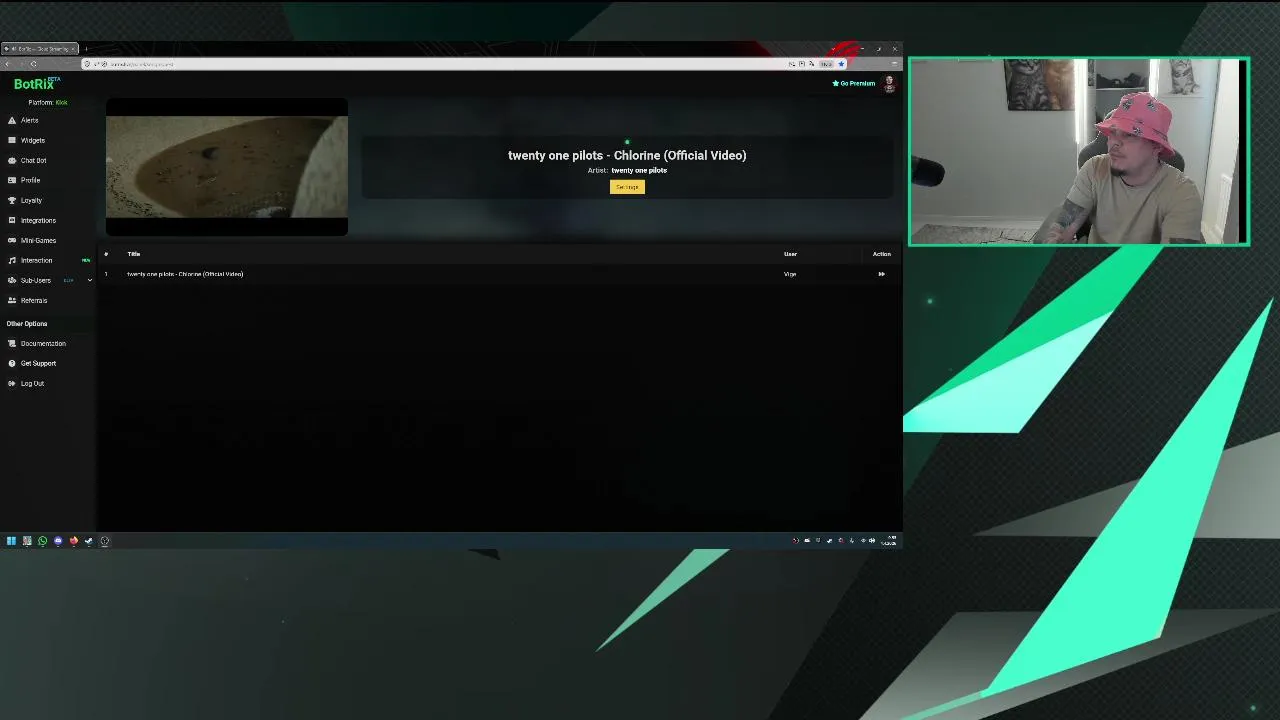The width and height of the screenshot is (1280, 720).
Task: Open the Alerts section icon
Action: [12, 120]
